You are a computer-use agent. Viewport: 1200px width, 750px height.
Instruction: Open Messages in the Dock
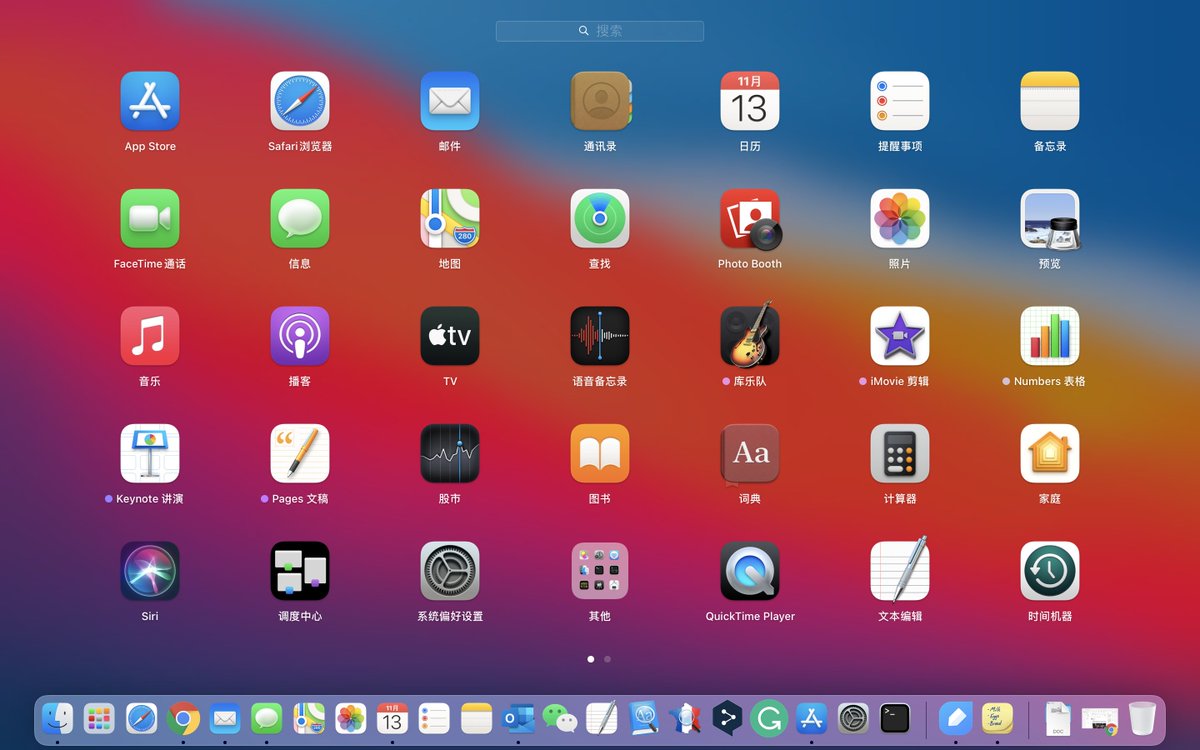[266, 718]
